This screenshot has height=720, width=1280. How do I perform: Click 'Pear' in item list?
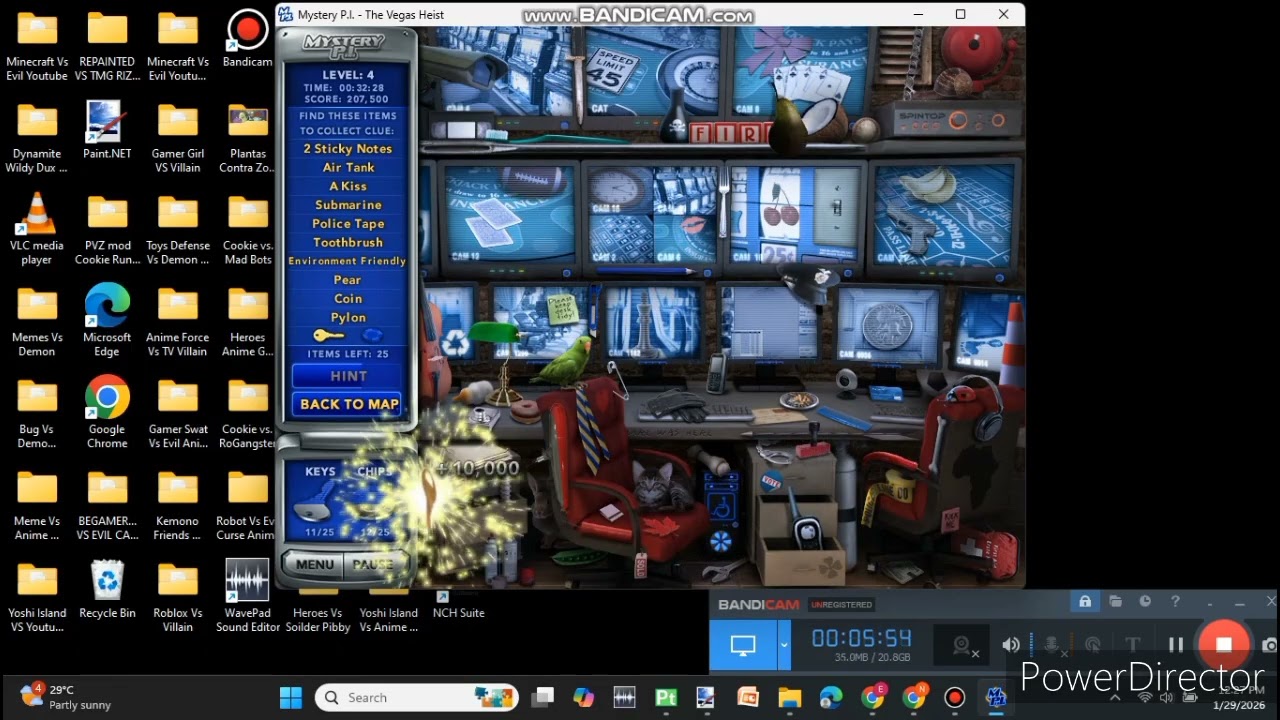(x=347, y=280)
